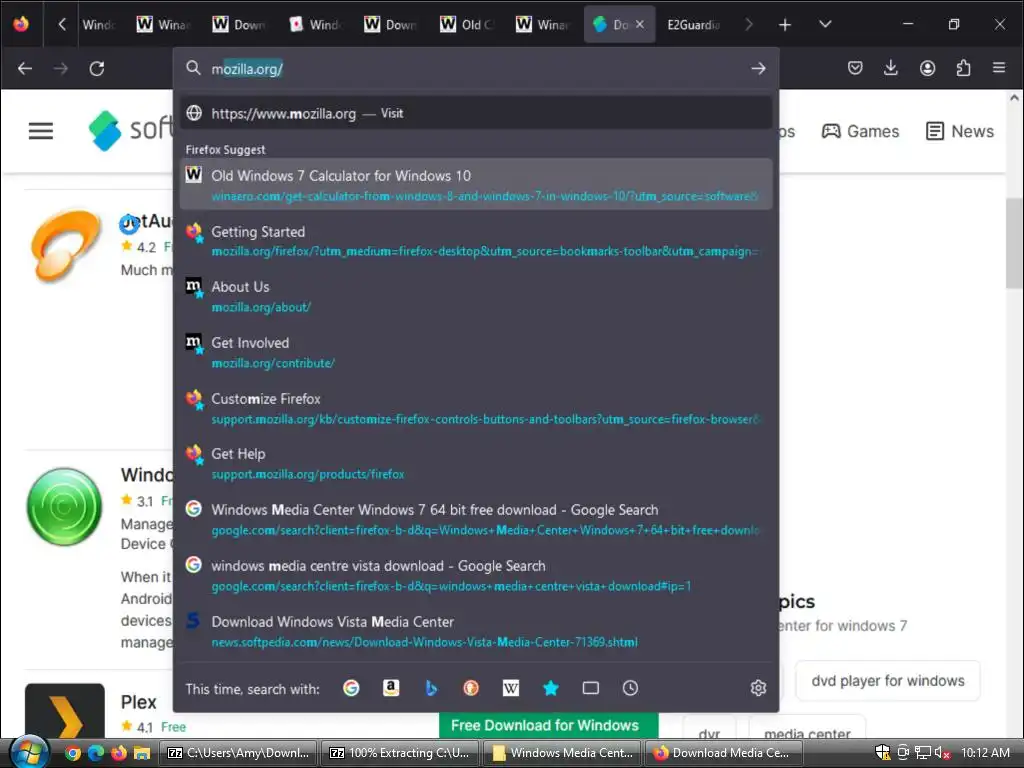This screenshot has width=1024, height=768.
Task: Switch to tab with the red-and-white flower icon
Action: (316, 24)
